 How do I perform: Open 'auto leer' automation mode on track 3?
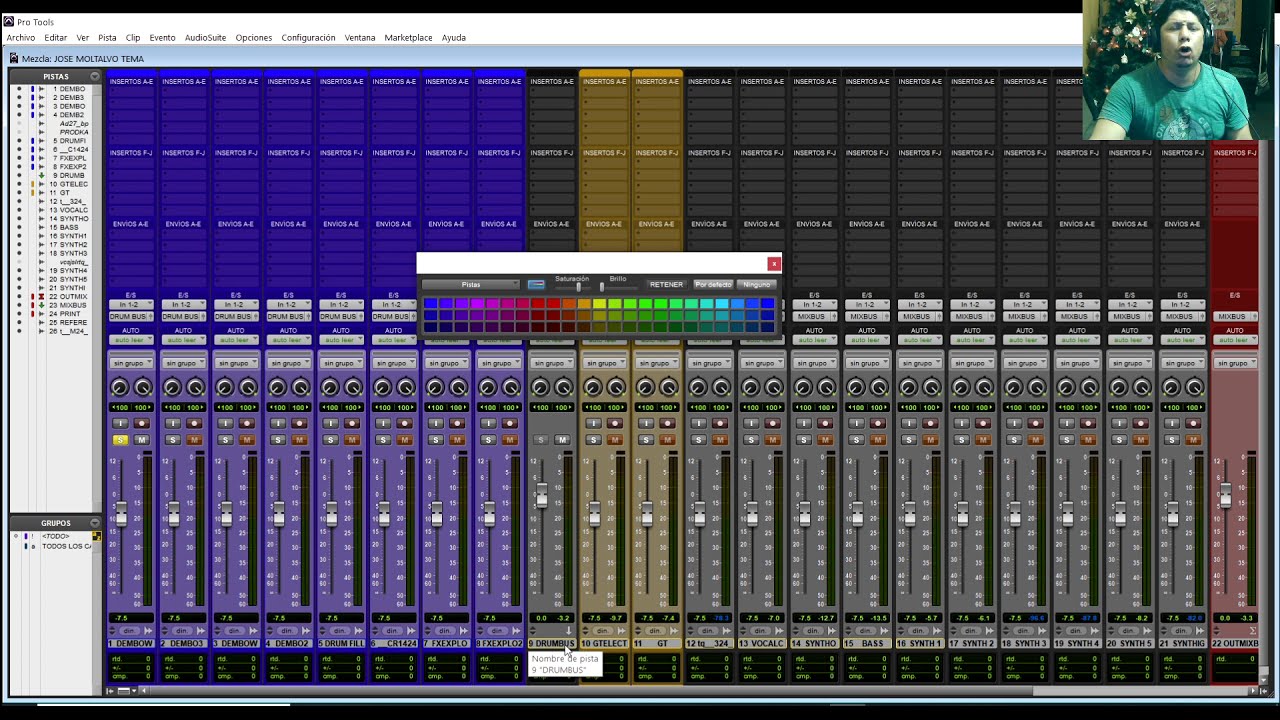point(236,340)
